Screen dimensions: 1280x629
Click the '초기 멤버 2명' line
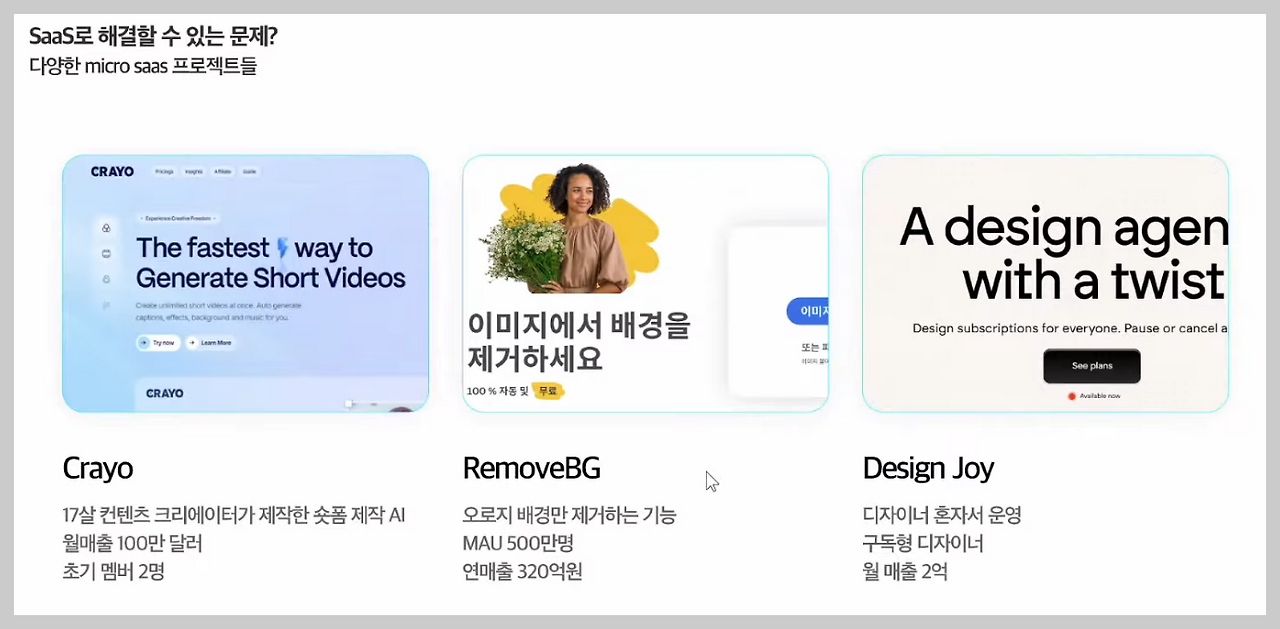(x=113, y=572)
